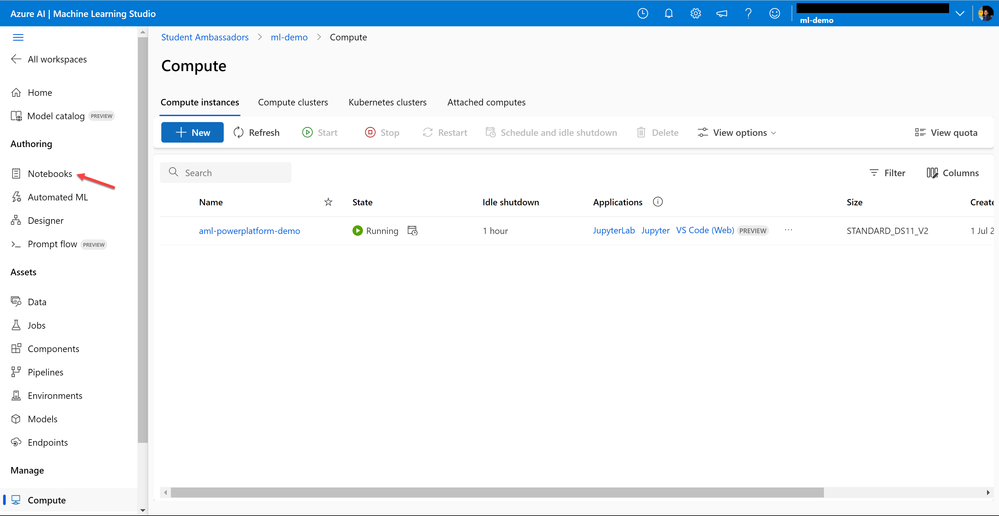Click the user profile avatar
Screen dimensions: 999x516
tap(986, 13)
